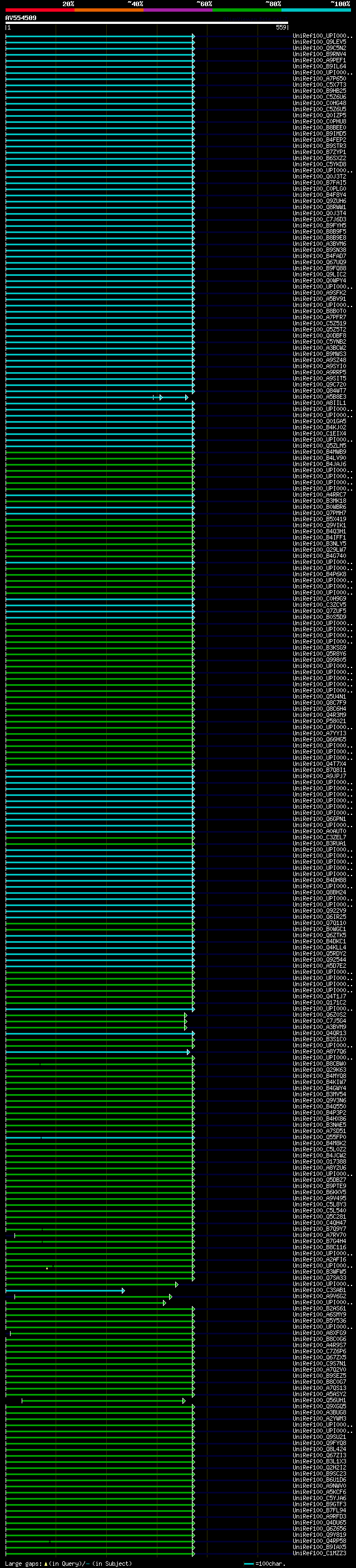Select hit label UniRef100_O17388

pyautogui.click(x=319, y=1162)
